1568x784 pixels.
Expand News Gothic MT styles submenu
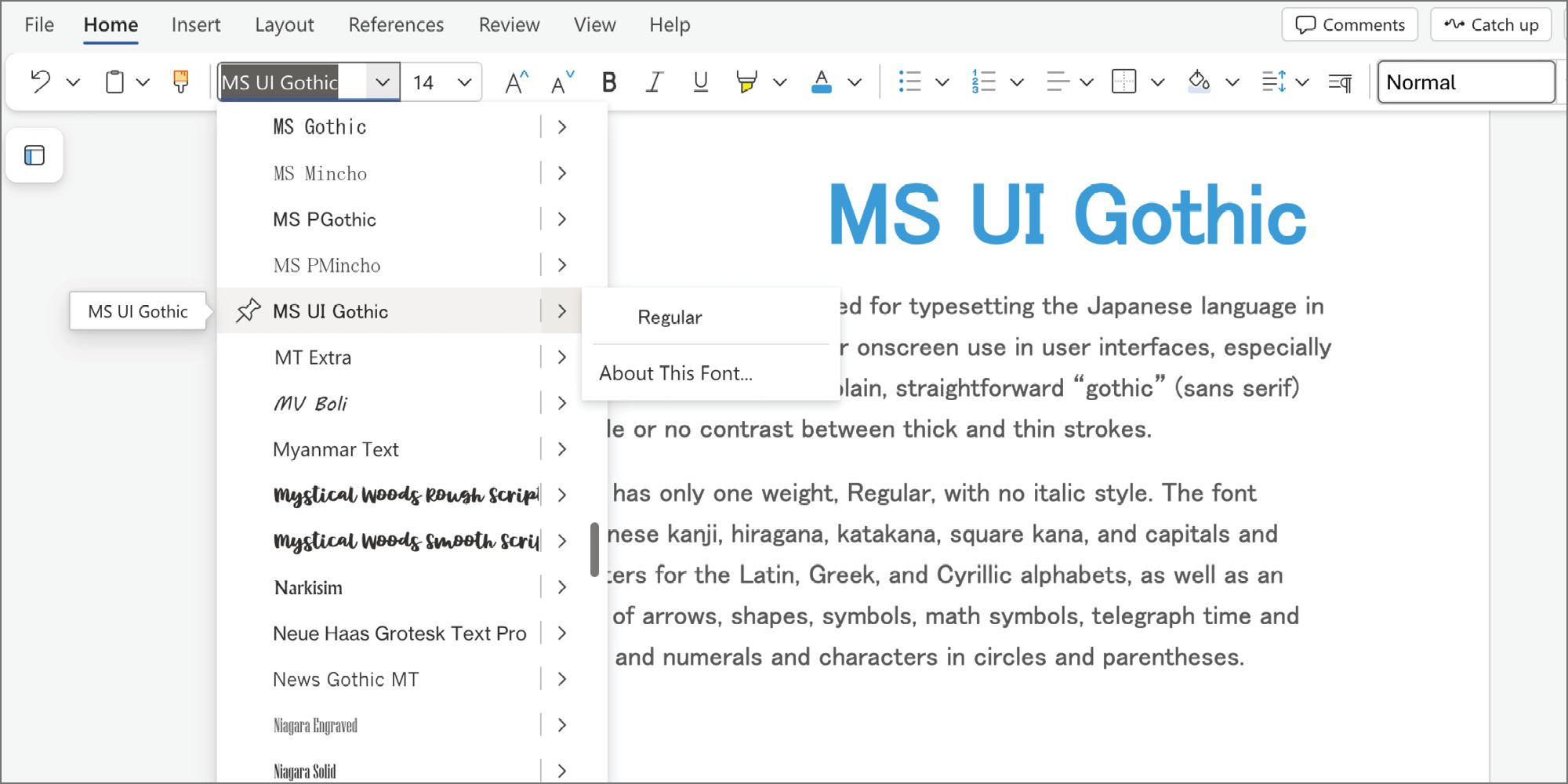[x=562, y=679]
